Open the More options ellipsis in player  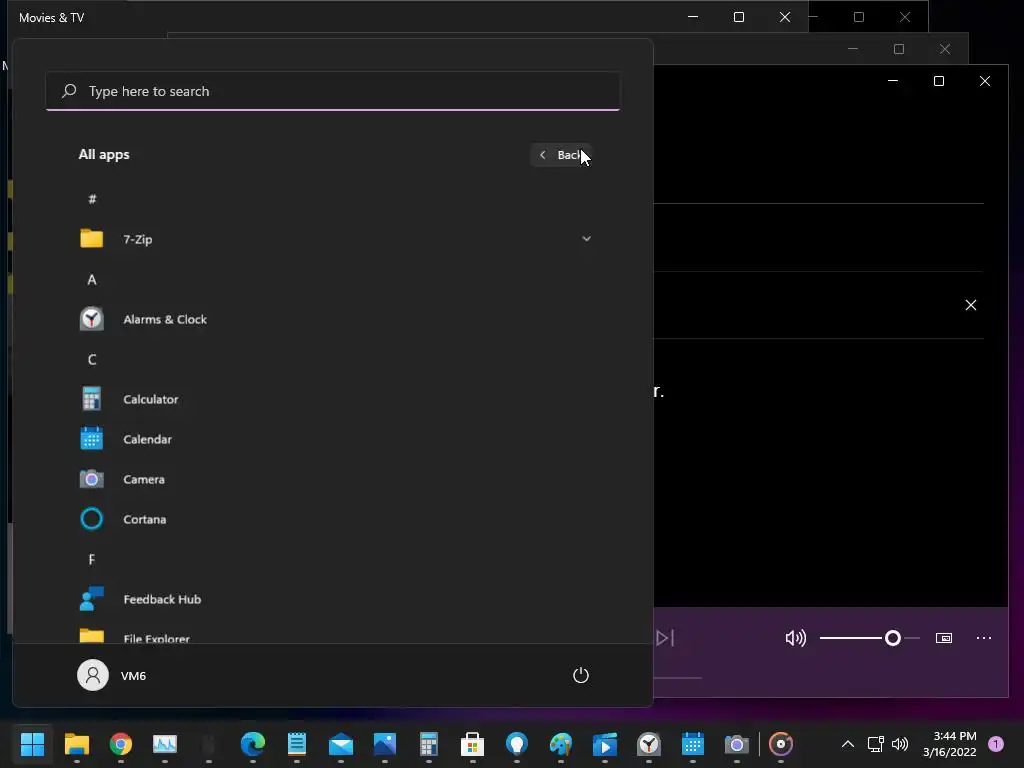point(984,638)
